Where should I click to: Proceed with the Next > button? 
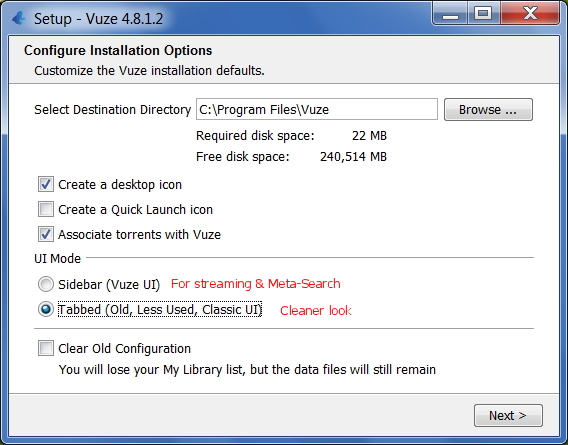[508, 415]
